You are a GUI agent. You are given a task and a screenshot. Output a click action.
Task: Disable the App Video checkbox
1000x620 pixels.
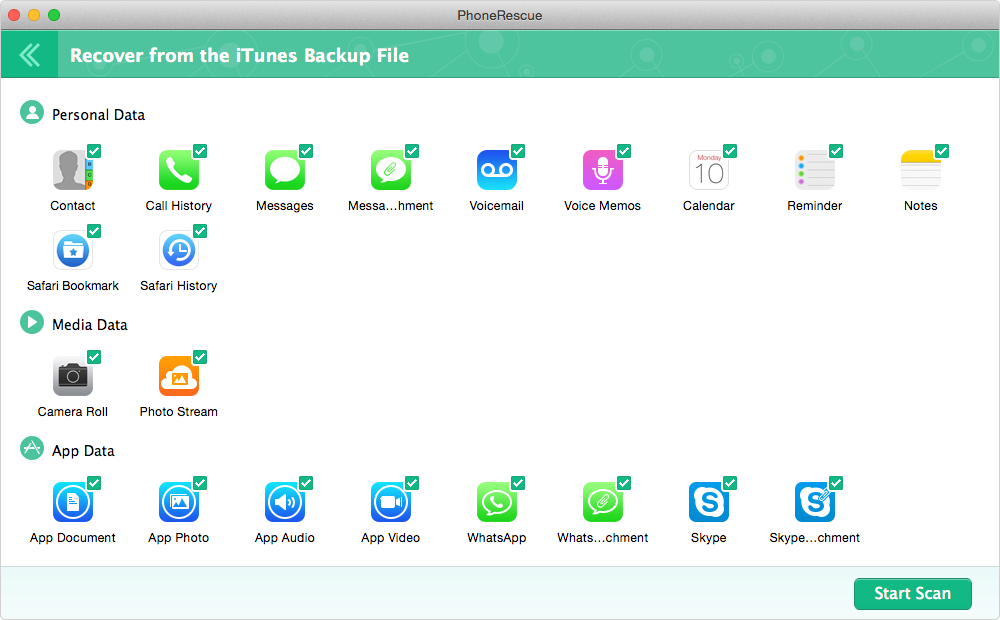[x=412, y=483]
